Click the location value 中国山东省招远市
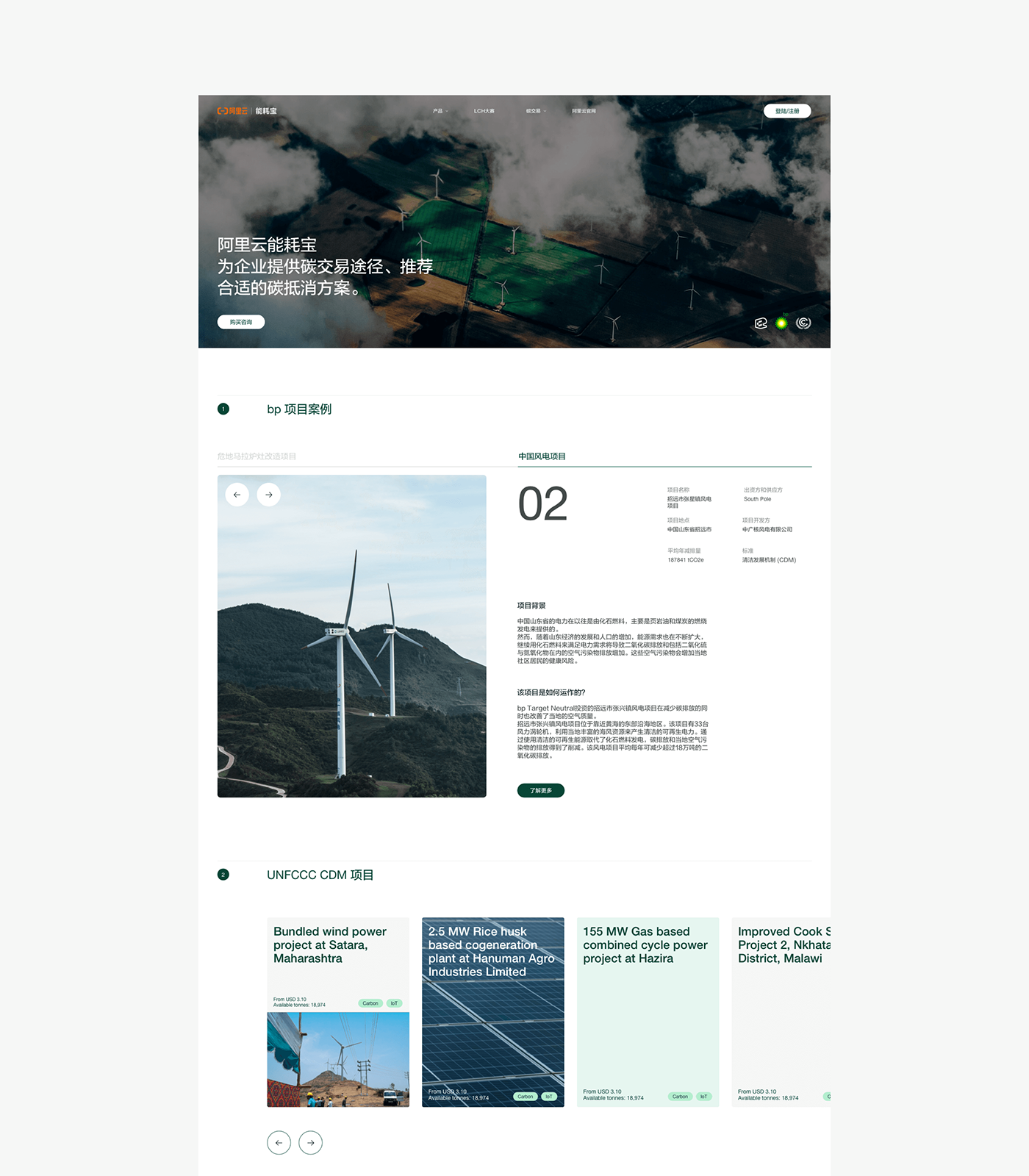This screenshot has height=1176, width=1029. pos(689,529)
